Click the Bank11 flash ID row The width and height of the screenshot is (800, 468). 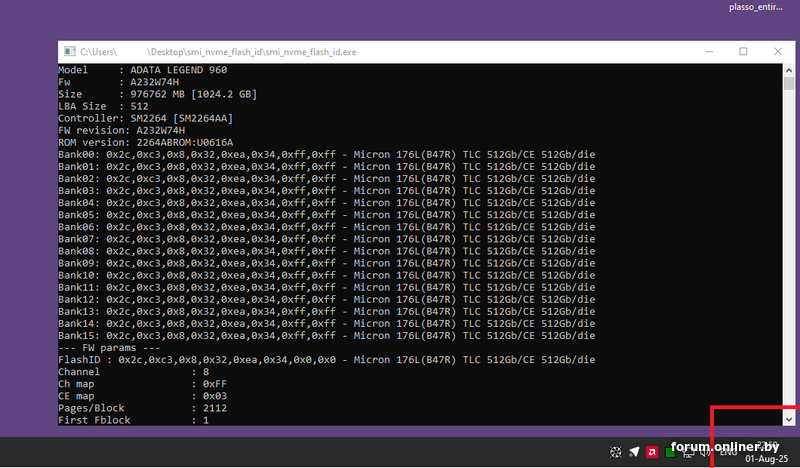pyautogui.click(x=327, y=287)
